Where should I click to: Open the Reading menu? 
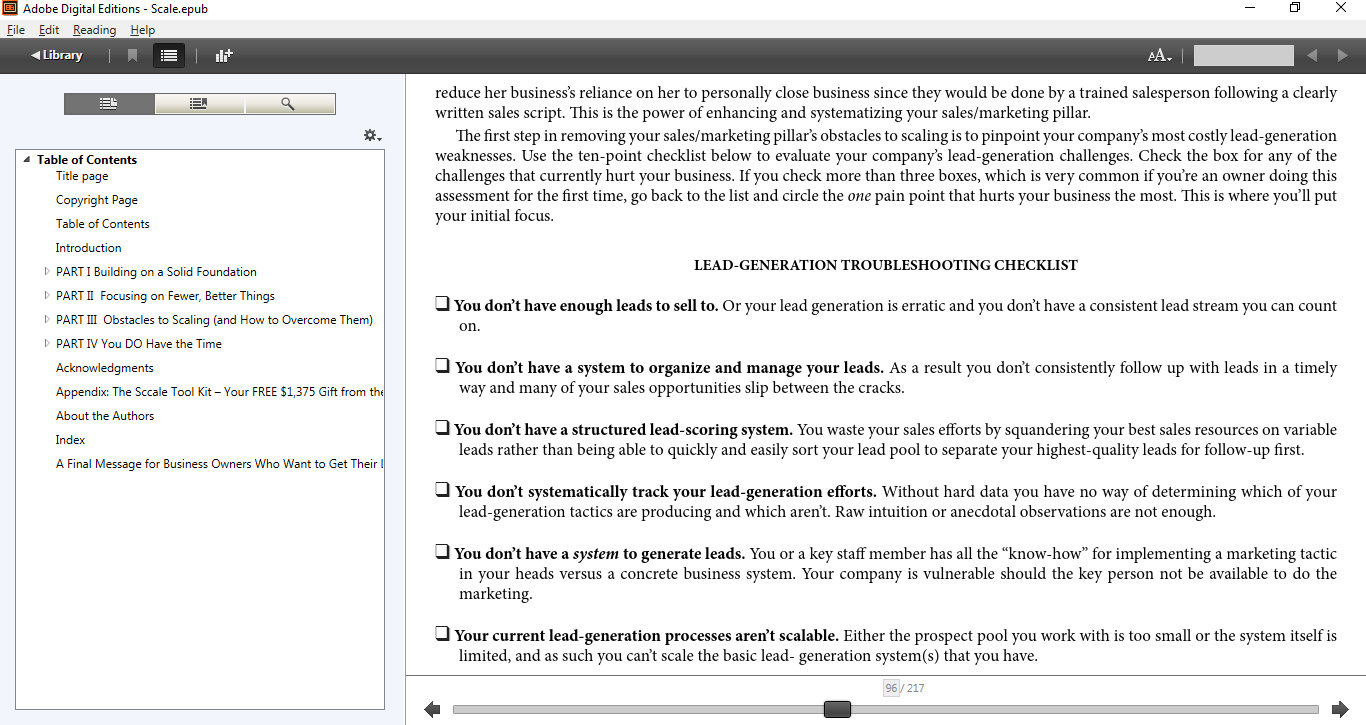pos(94,30)
